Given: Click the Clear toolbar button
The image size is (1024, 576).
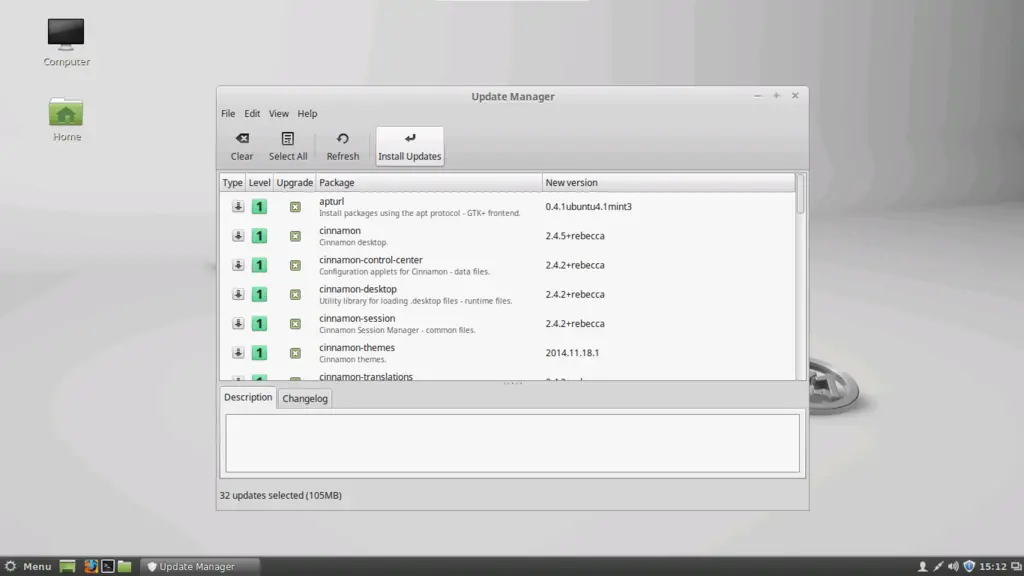Looking at the screenshot, I should (x=242, y=146).
